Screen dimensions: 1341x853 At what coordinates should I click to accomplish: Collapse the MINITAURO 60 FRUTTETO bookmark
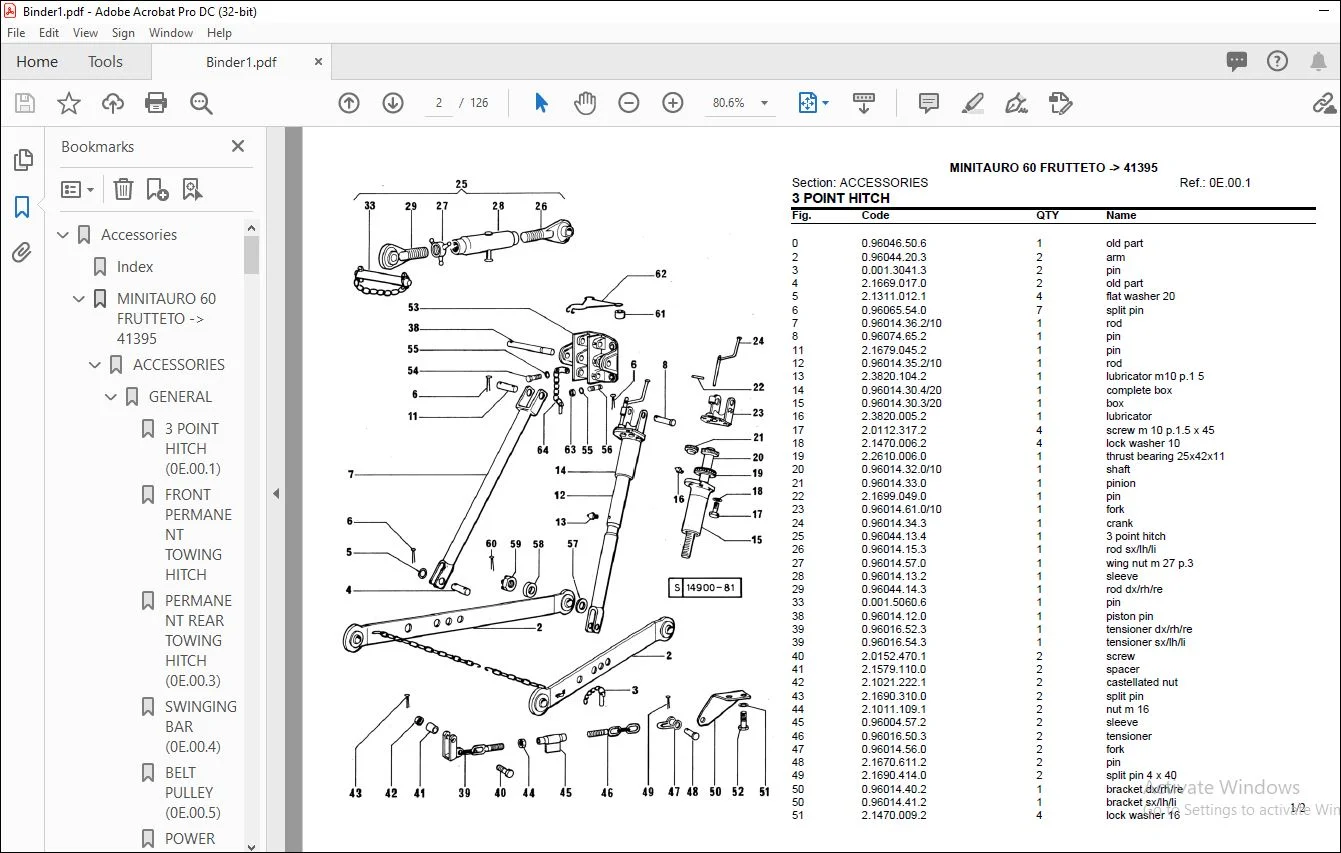80,299
